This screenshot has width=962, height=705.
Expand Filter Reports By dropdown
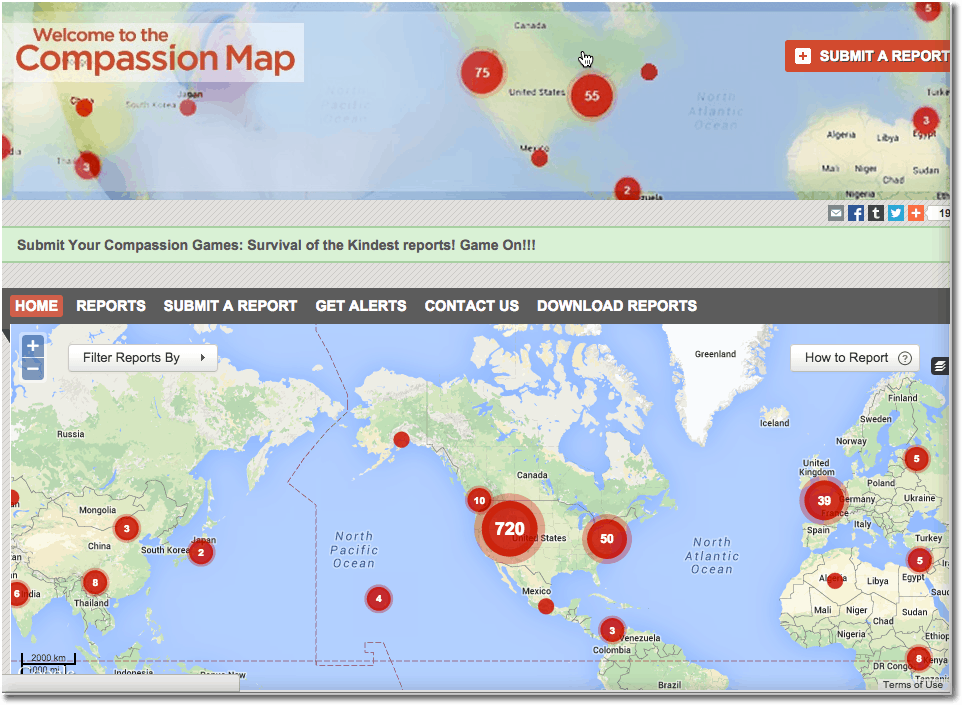(x=143, y=358)
